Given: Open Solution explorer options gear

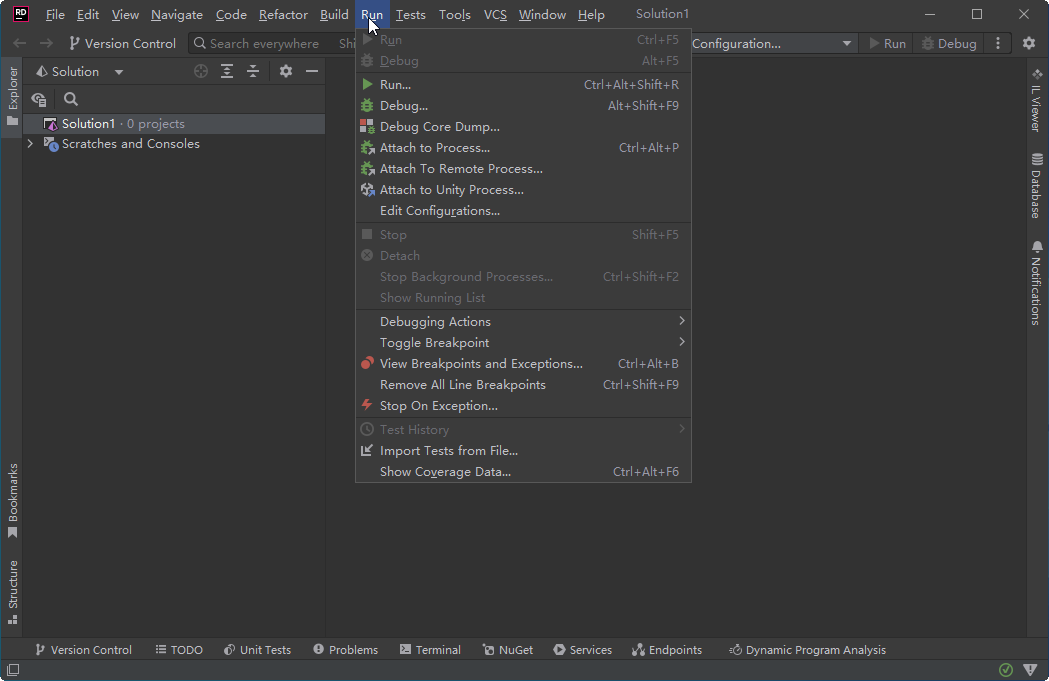Looking at the screenshot, I should pyautogui.click(x=286, y=72).
